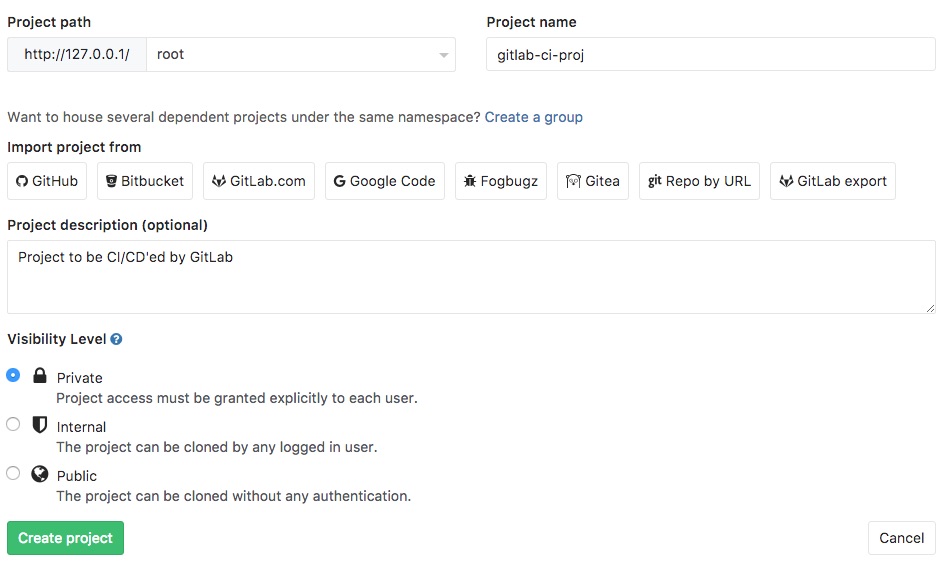The height and width of the screenshot is (569, 949).
Task: Follow the Create a group link
Action: pyautogui.click(x=533, y=117)
